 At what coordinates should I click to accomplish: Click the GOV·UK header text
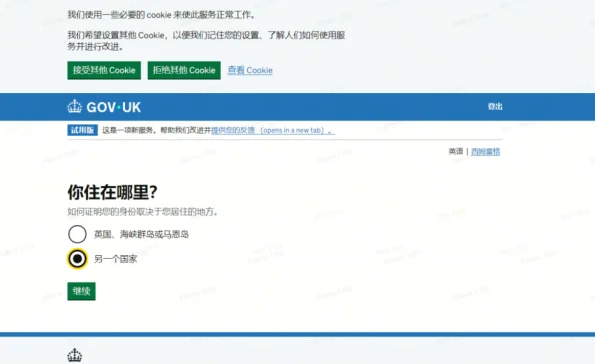pos(113,107)
